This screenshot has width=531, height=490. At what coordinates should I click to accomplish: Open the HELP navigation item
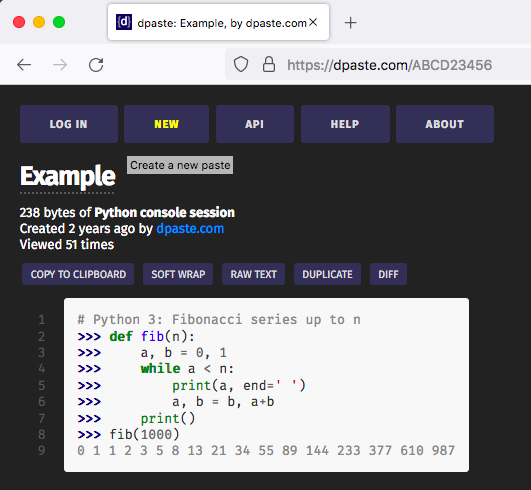coord(345,124)
